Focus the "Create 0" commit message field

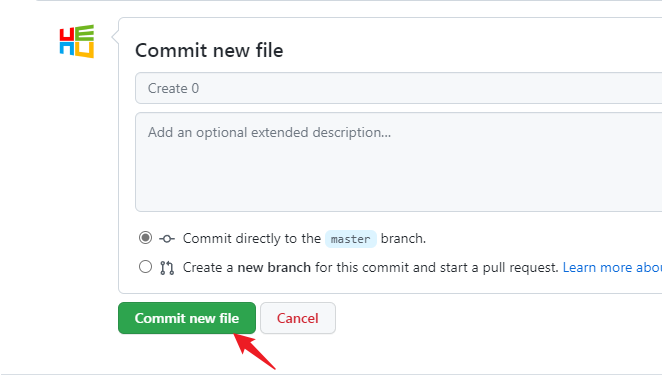399,88
